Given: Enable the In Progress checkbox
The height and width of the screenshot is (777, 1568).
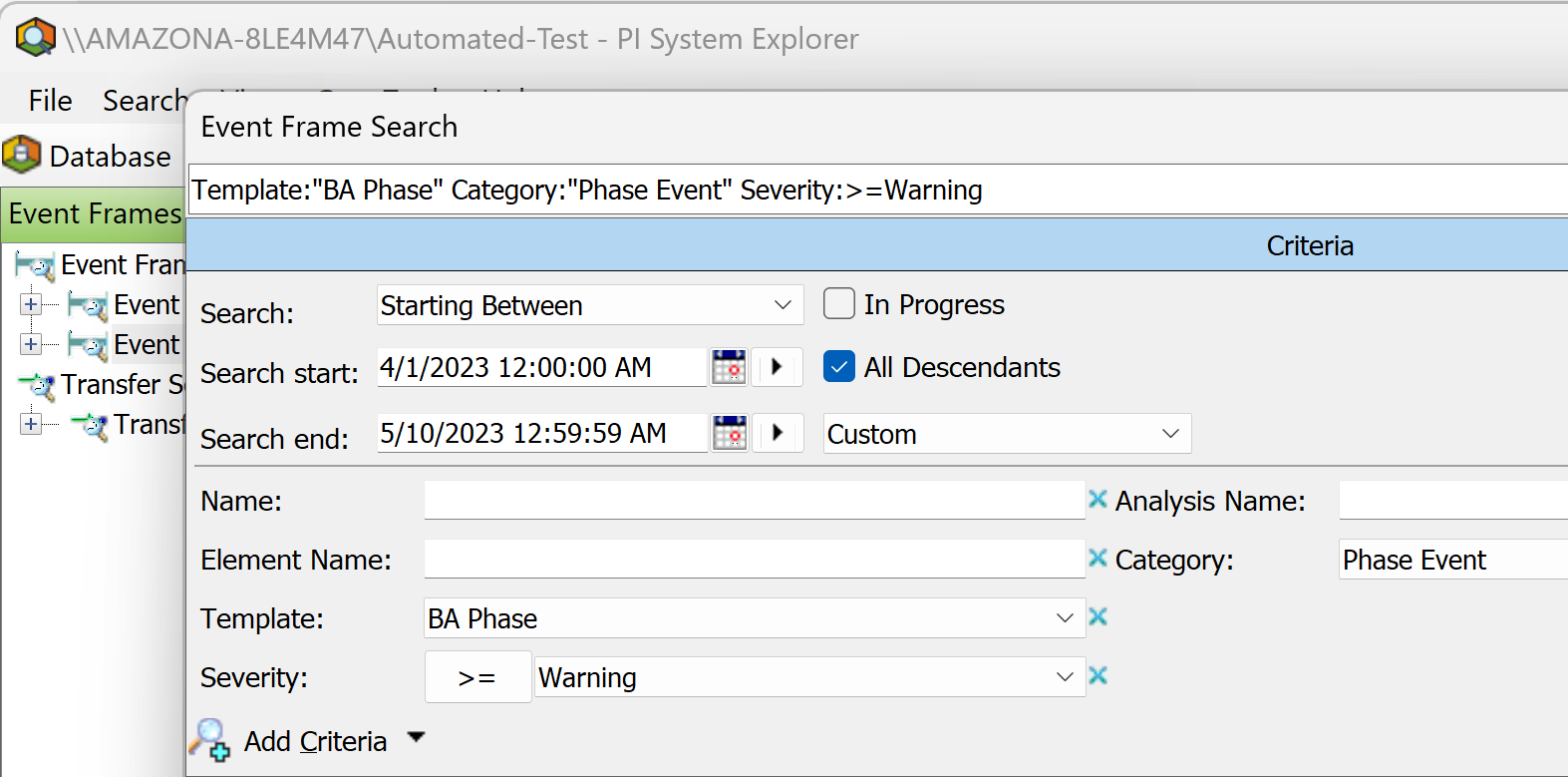Looking at the screenshot, I should click(839, 304).
